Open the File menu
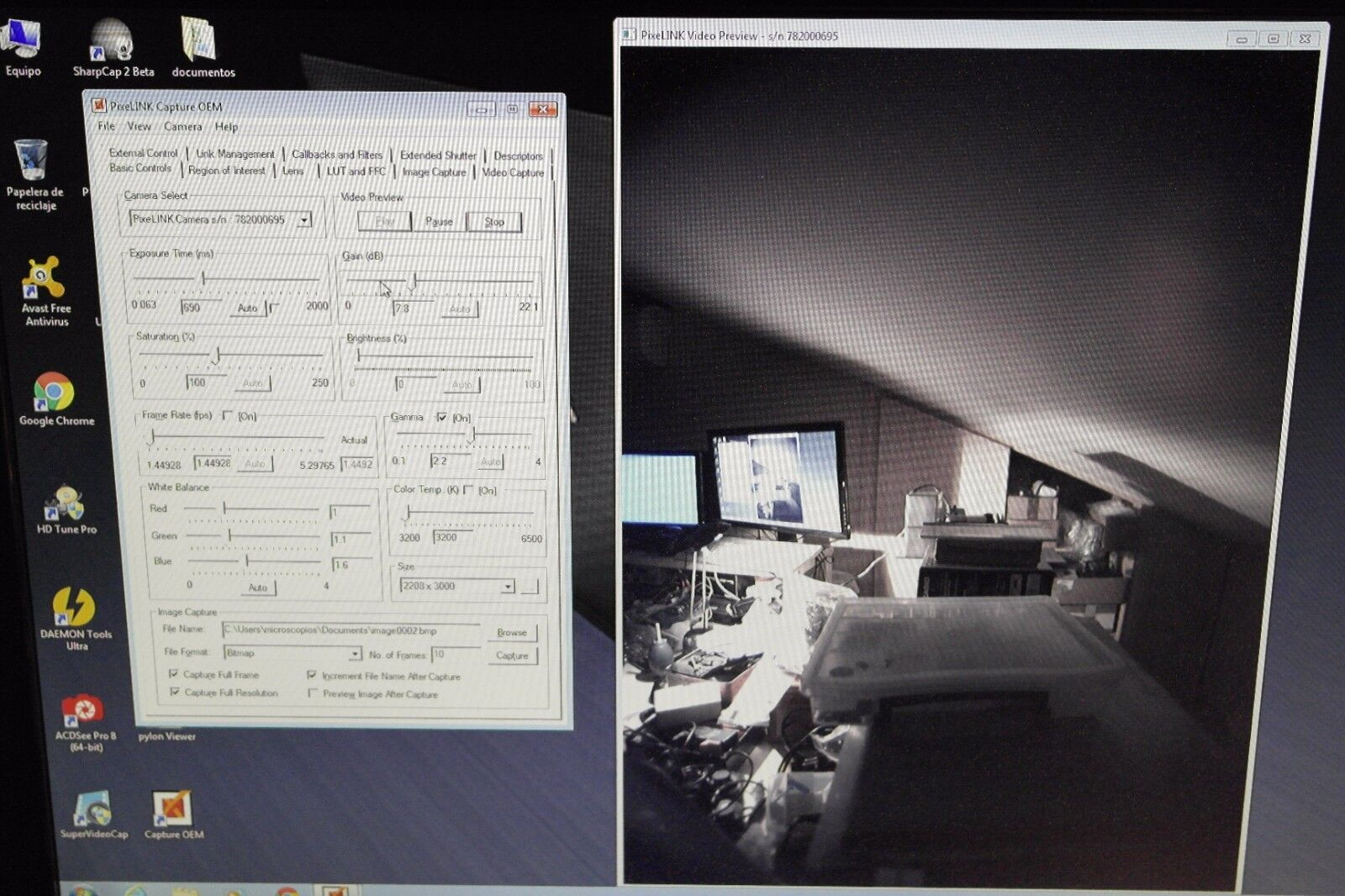 click(x=106, y=126)
